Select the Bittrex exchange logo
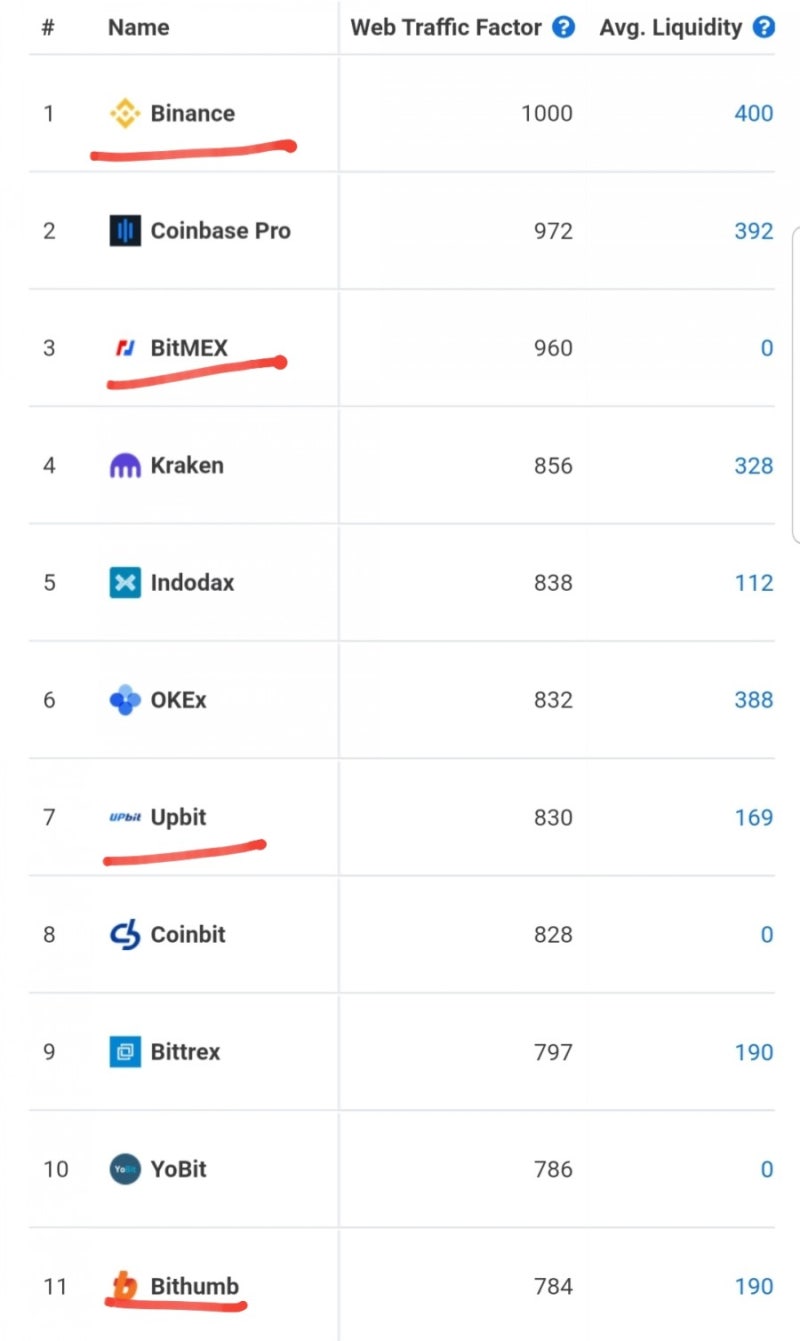The image size is (800, 1341). (124, 1052)
